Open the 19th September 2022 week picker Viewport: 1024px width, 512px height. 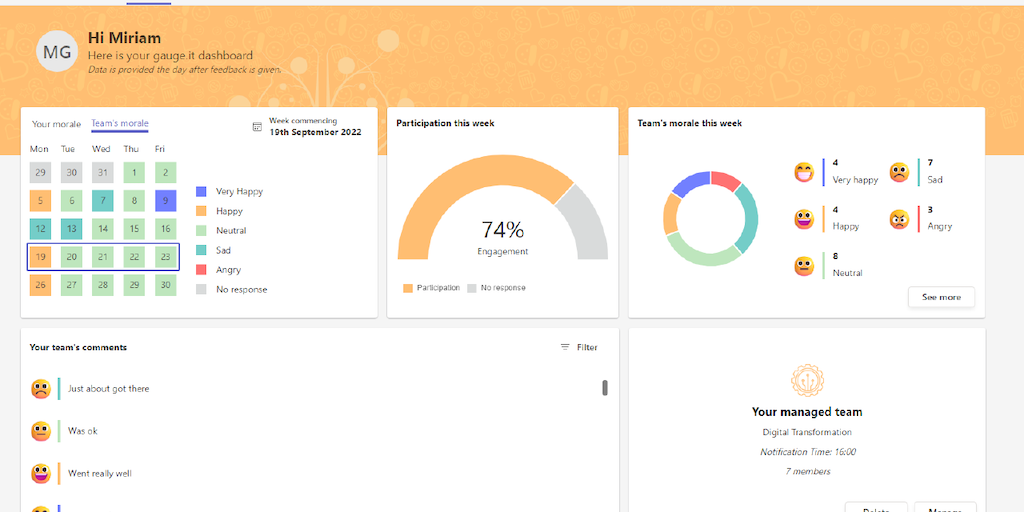point(315,132)
